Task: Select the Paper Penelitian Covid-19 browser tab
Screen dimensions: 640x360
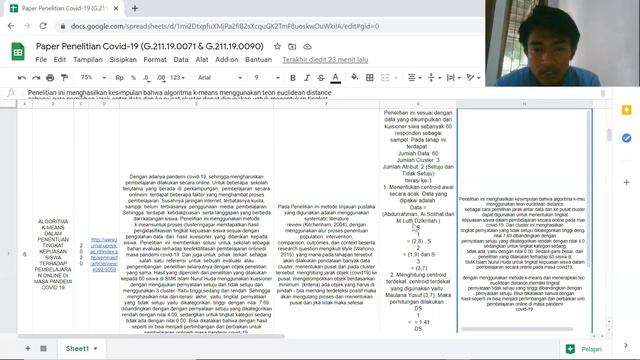Action: 64,8
